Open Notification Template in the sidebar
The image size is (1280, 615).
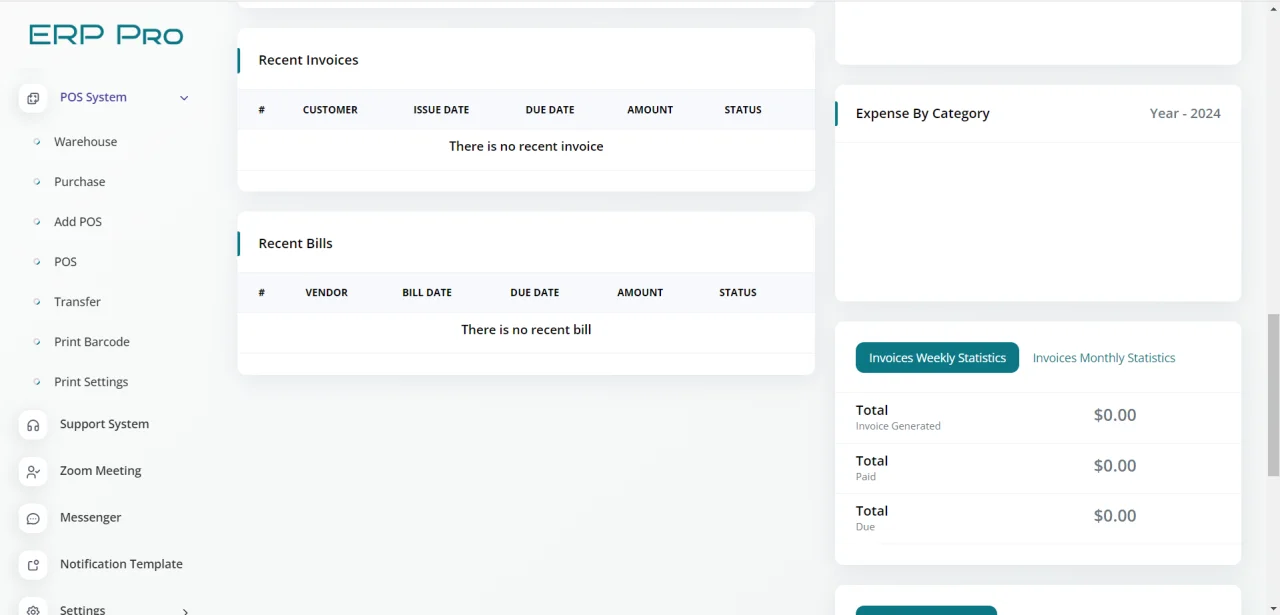click(121, 564)
